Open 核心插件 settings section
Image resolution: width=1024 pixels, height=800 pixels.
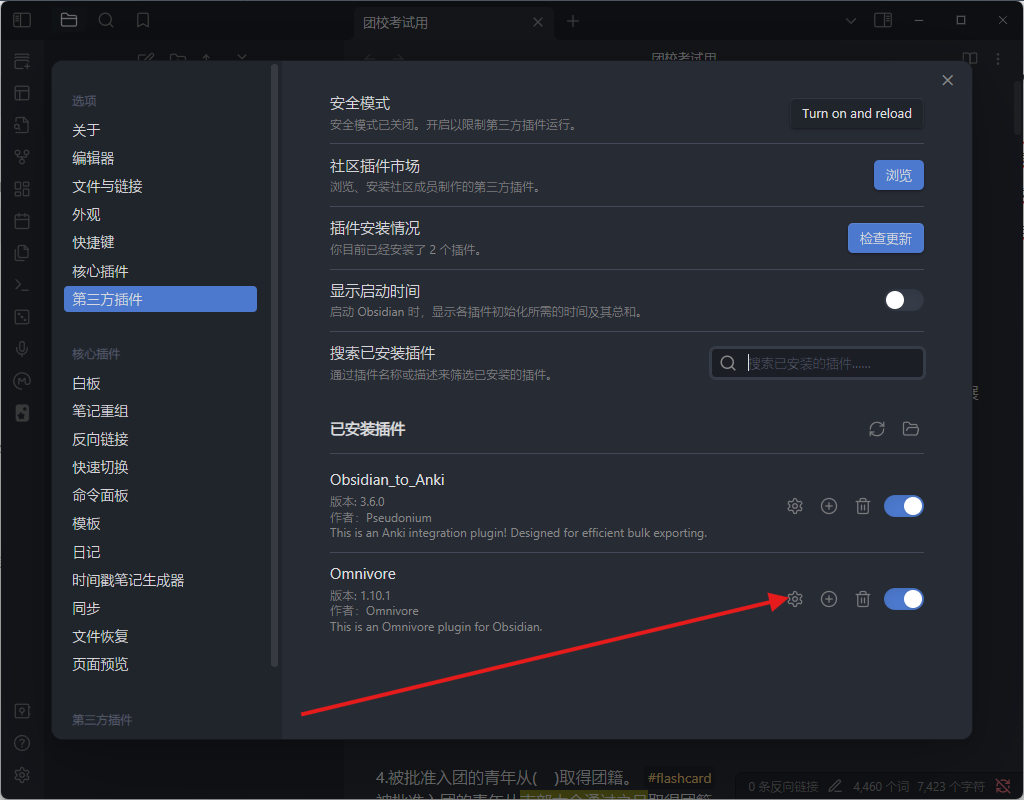161,271
